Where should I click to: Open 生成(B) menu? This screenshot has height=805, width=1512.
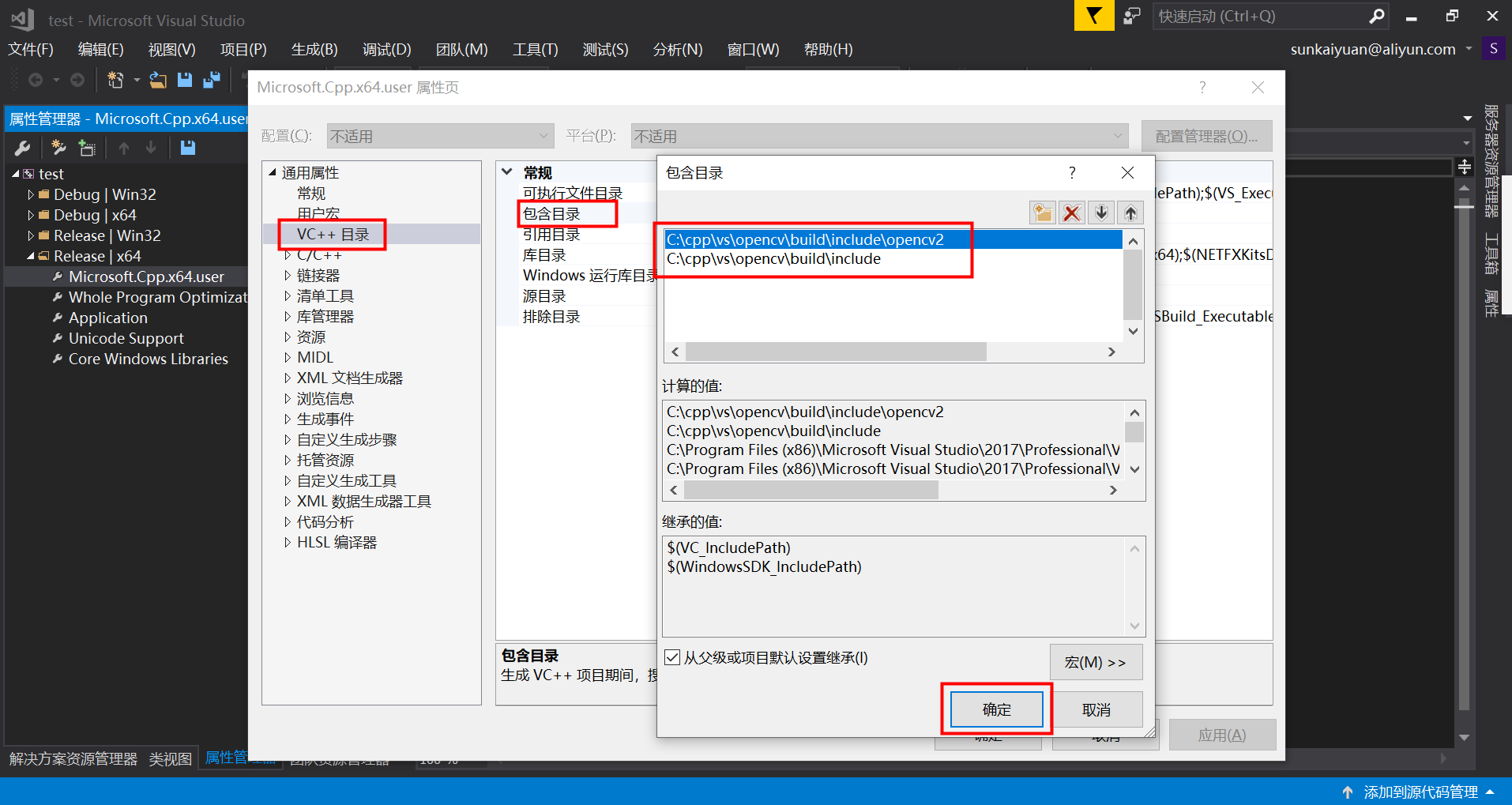coord(314,49)
